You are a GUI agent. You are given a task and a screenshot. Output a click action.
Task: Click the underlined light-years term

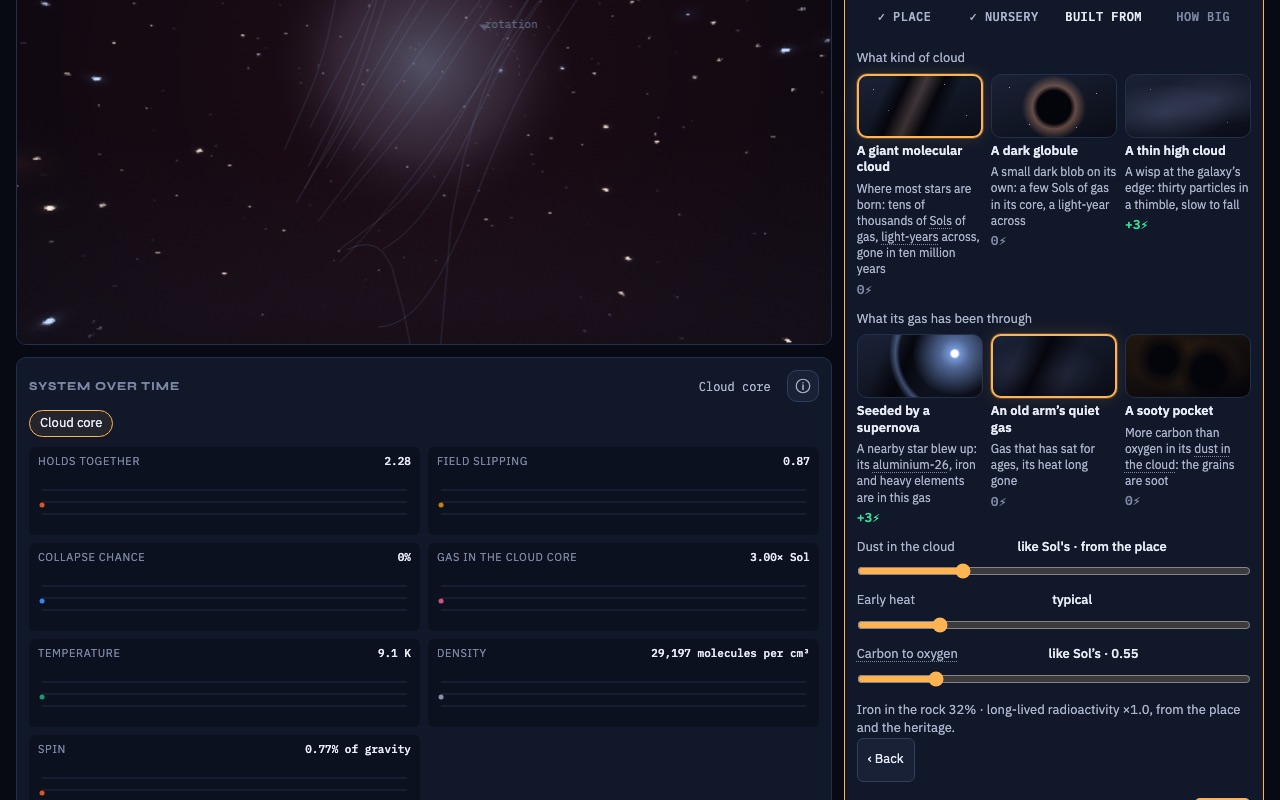(910, 237)
